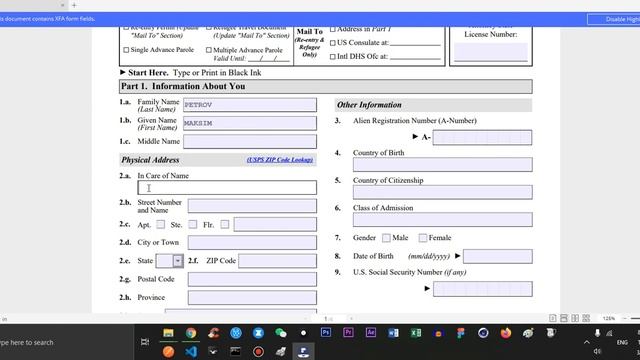Launch After Effects from the taskbar

pos(371,333)
